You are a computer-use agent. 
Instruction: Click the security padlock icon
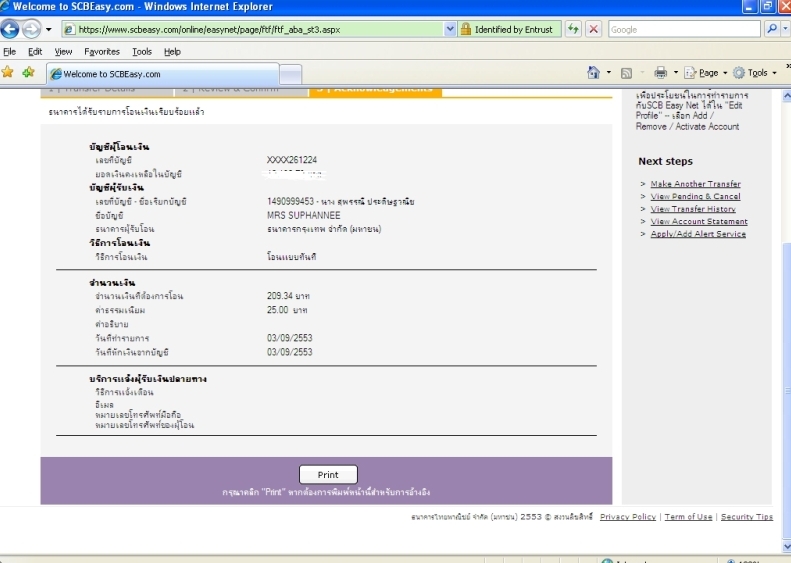pyautogui.click(x=466, y=29)
